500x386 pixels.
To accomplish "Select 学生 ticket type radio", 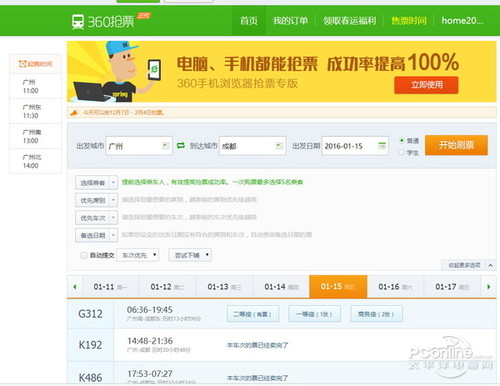I will point(402,152).
